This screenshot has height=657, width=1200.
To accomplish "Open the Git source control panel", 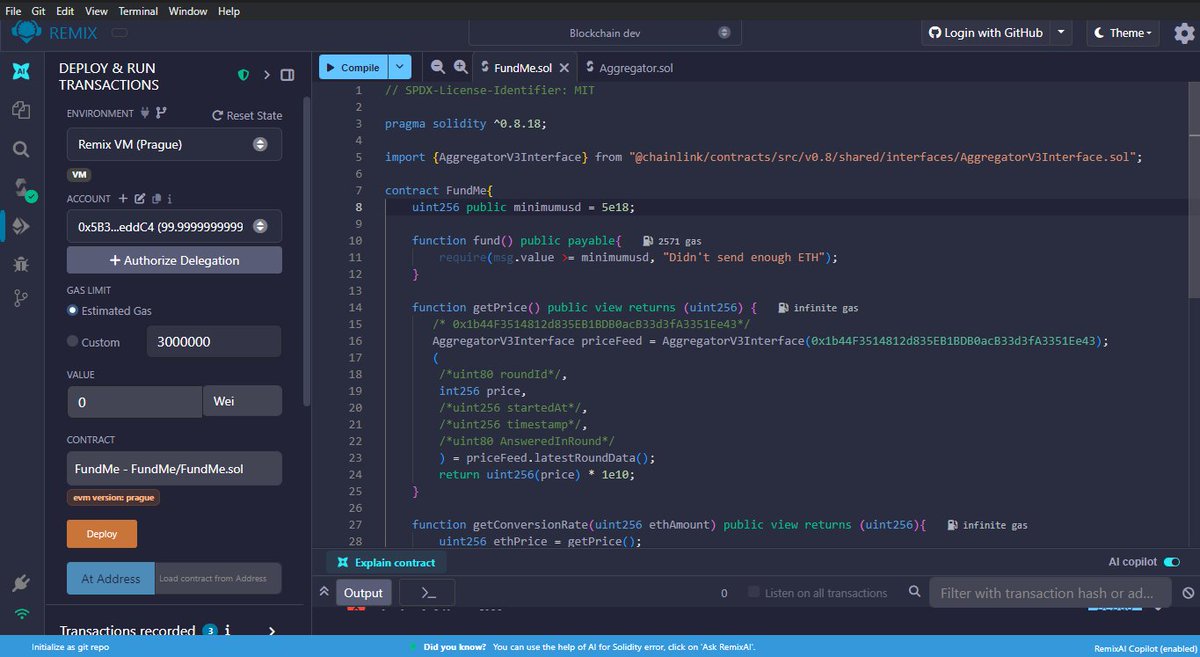I will 21,300.
